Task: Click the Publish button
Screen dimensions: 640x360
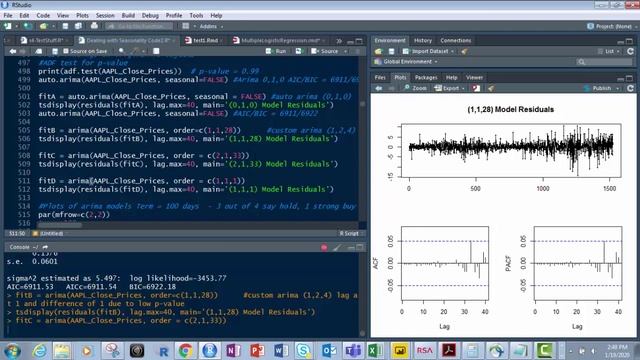Action: pyautogui.click(x=598, y=88)
